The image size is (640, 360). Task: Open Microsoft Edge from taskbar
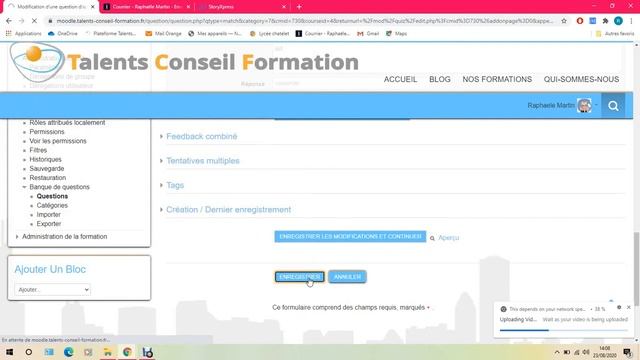pos(69,352)
